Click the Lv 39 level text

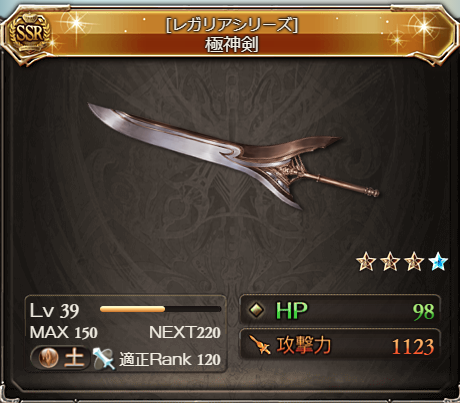click(54, 310)
